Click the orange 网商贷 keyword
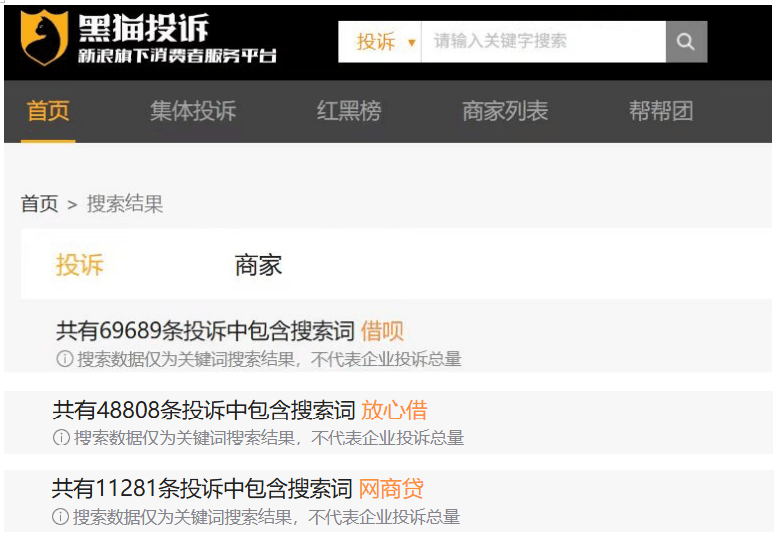 [391, 489]
